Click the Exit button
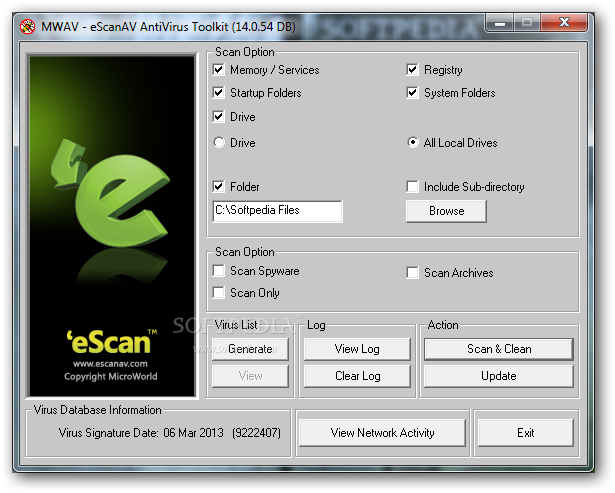 [x=525, y=433]
